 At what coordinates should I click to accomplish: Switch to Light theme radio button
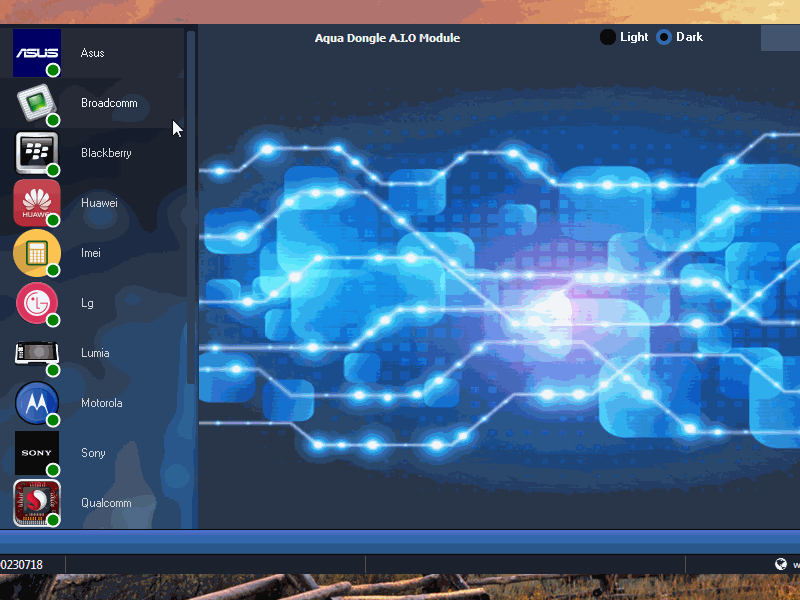[x=608, y=37]
